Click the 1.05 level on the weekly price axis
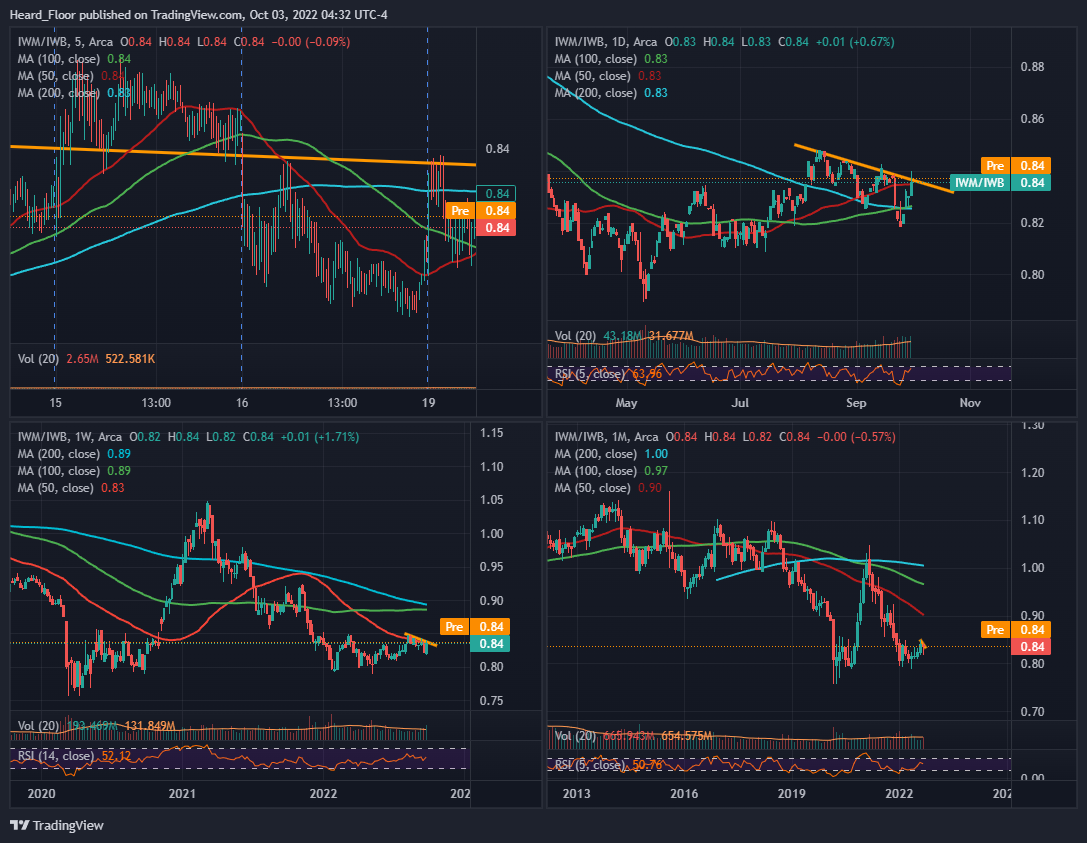1087x843 pixels. point(492,500)
